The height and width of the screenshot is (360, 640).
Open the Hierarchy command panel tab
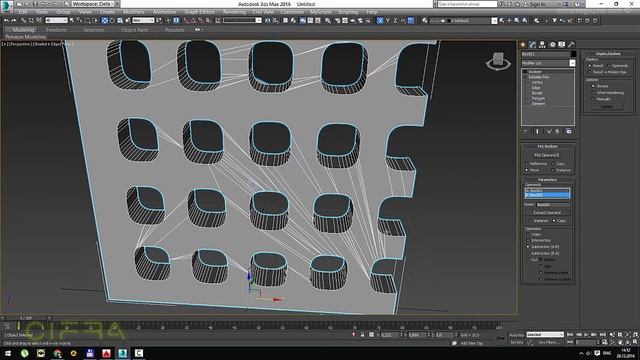coord(542,44)
